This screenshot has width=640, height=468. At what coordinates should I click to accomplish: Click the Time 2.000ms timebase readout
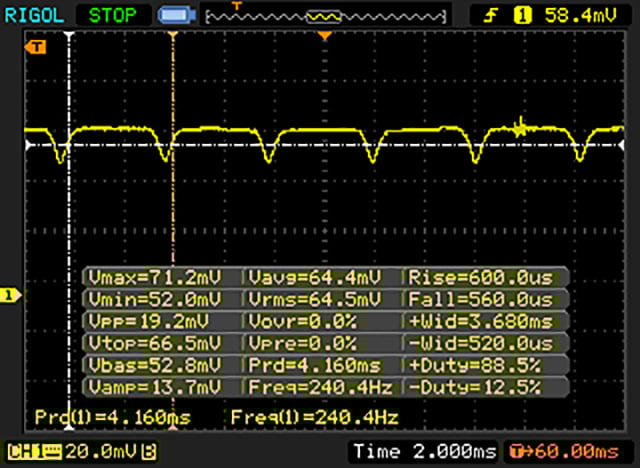(424, 451)
